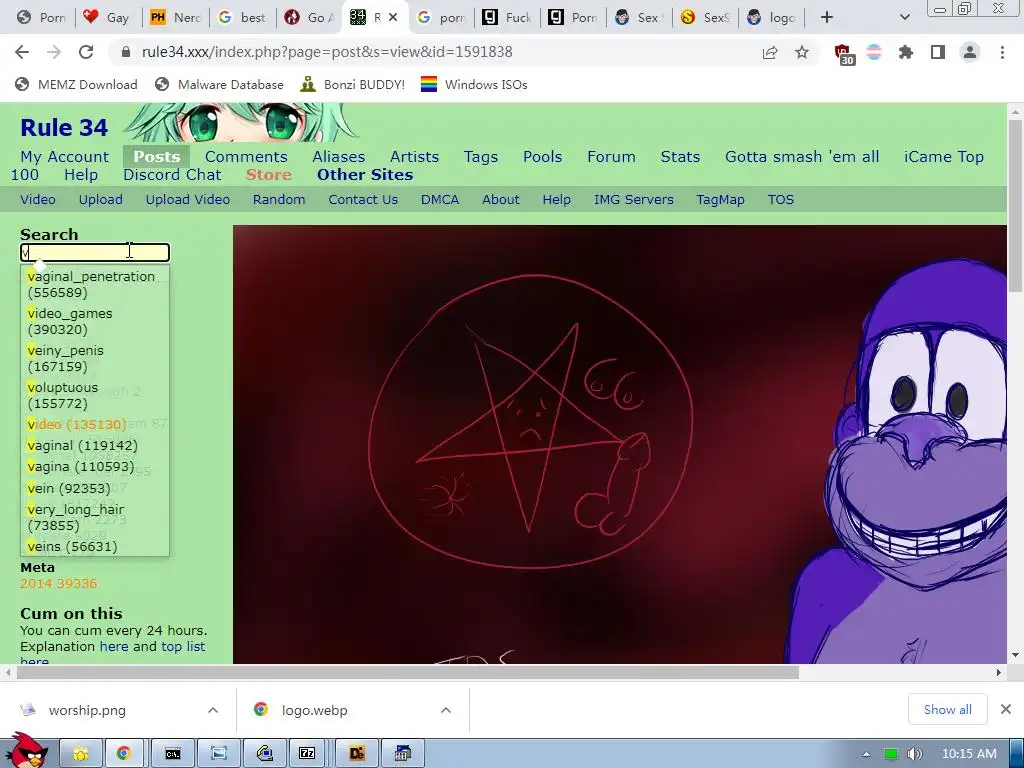Click the Rule 34 site title
This screenshot has width=1024, height=768.
tap(64, 127)
